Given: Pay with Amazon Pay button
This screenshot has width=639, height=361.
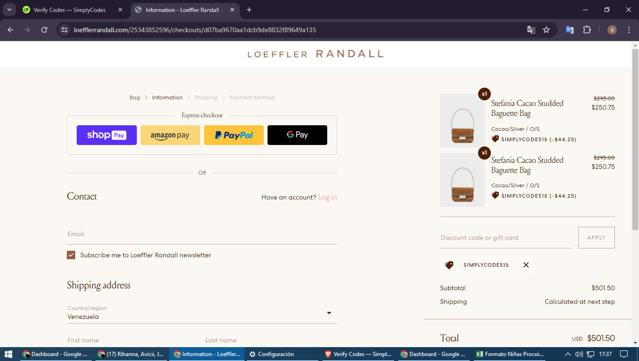Looking at the screenshot, I should [x=170, y=135].
